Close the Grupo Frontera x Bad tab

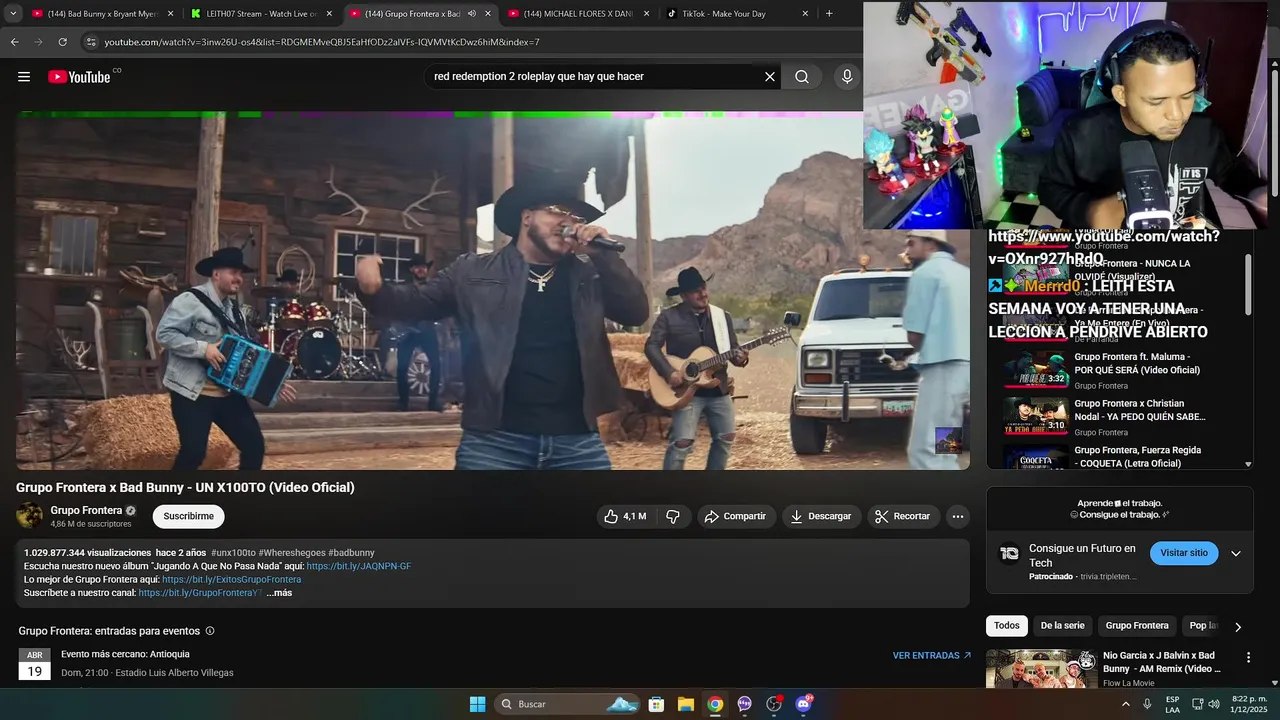(488, 14)
